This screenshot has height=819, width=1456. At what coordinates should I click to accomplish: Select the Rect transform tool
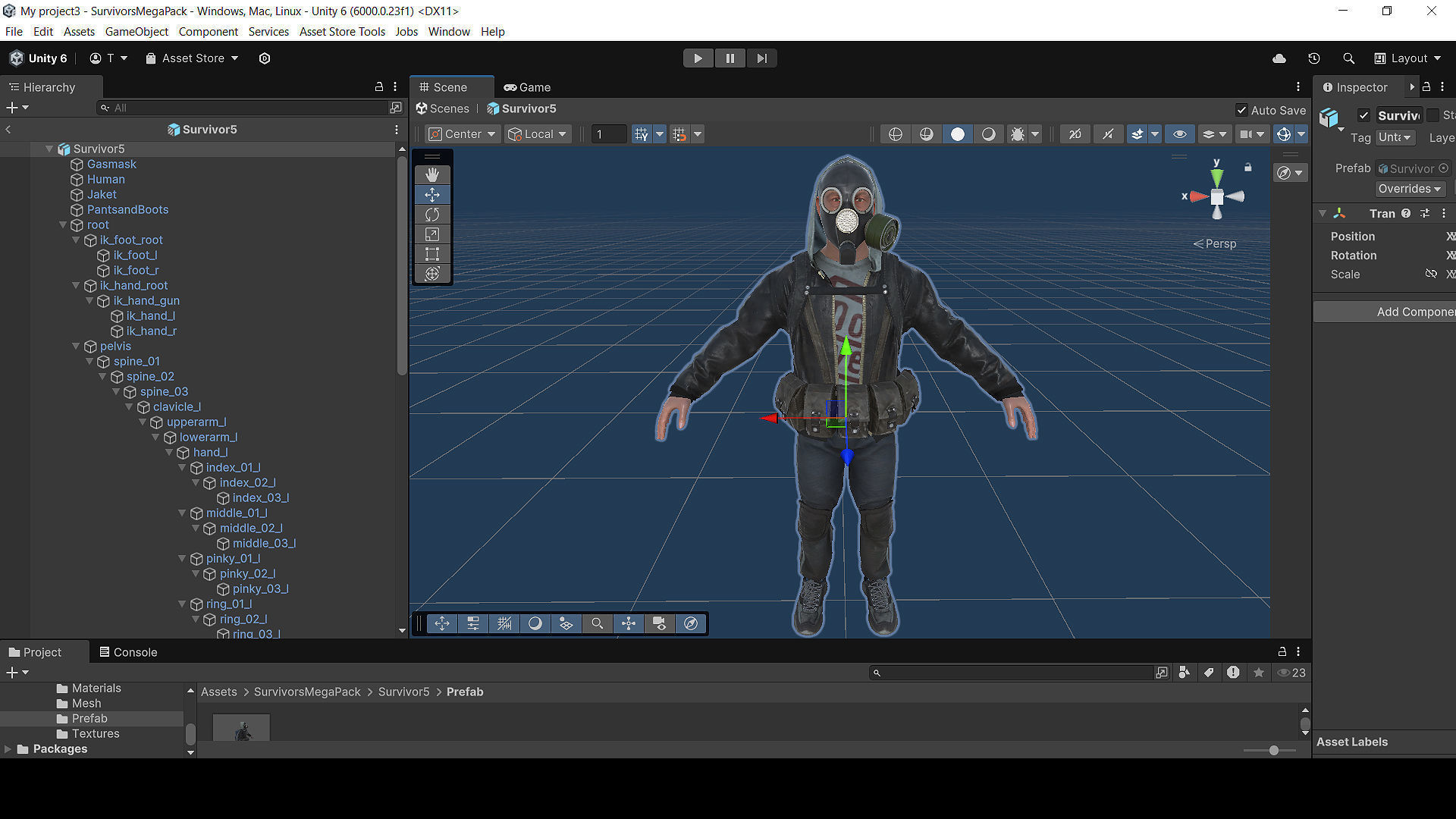tap(432, 254)
